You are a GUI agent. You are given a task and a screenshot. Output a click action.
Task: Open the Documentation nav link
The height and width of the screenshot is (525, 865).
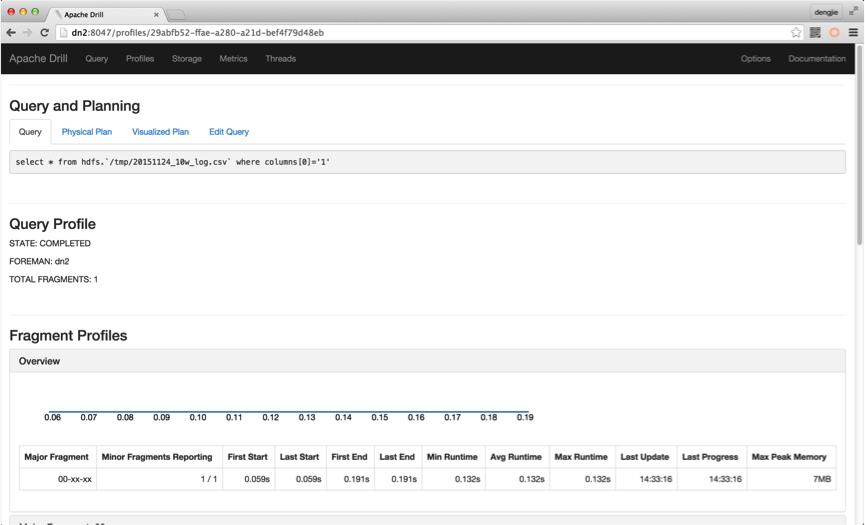point(816,58)
